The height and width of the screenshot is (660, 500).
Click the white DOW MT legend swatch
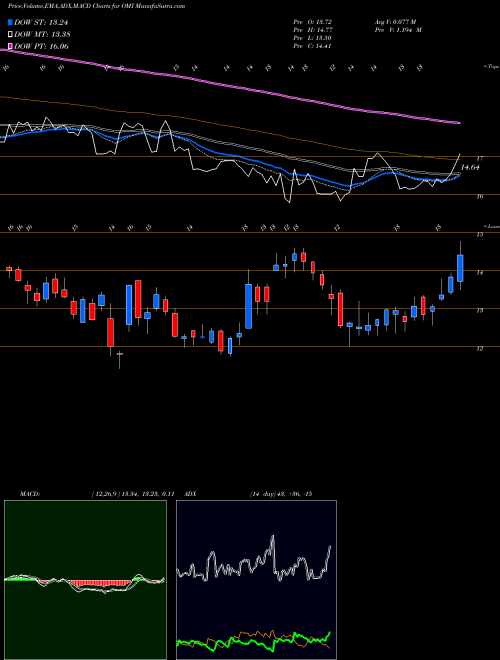coord(11,35)
